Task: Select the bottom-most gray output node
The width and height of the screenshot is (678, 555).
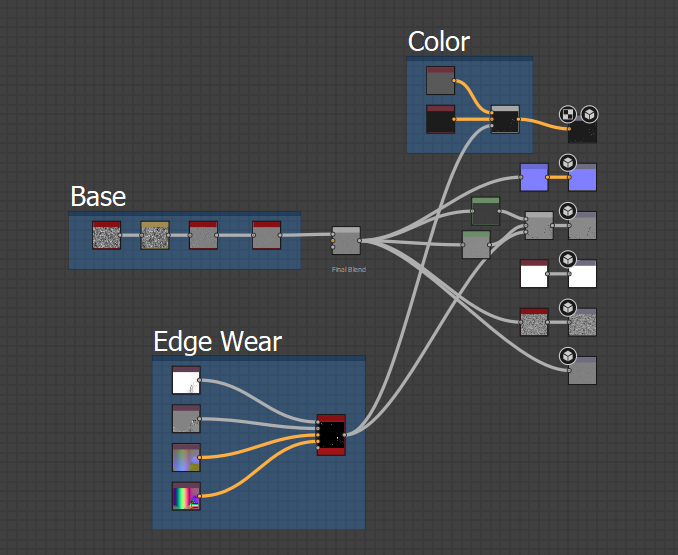Action: click(x=582, y=370)
